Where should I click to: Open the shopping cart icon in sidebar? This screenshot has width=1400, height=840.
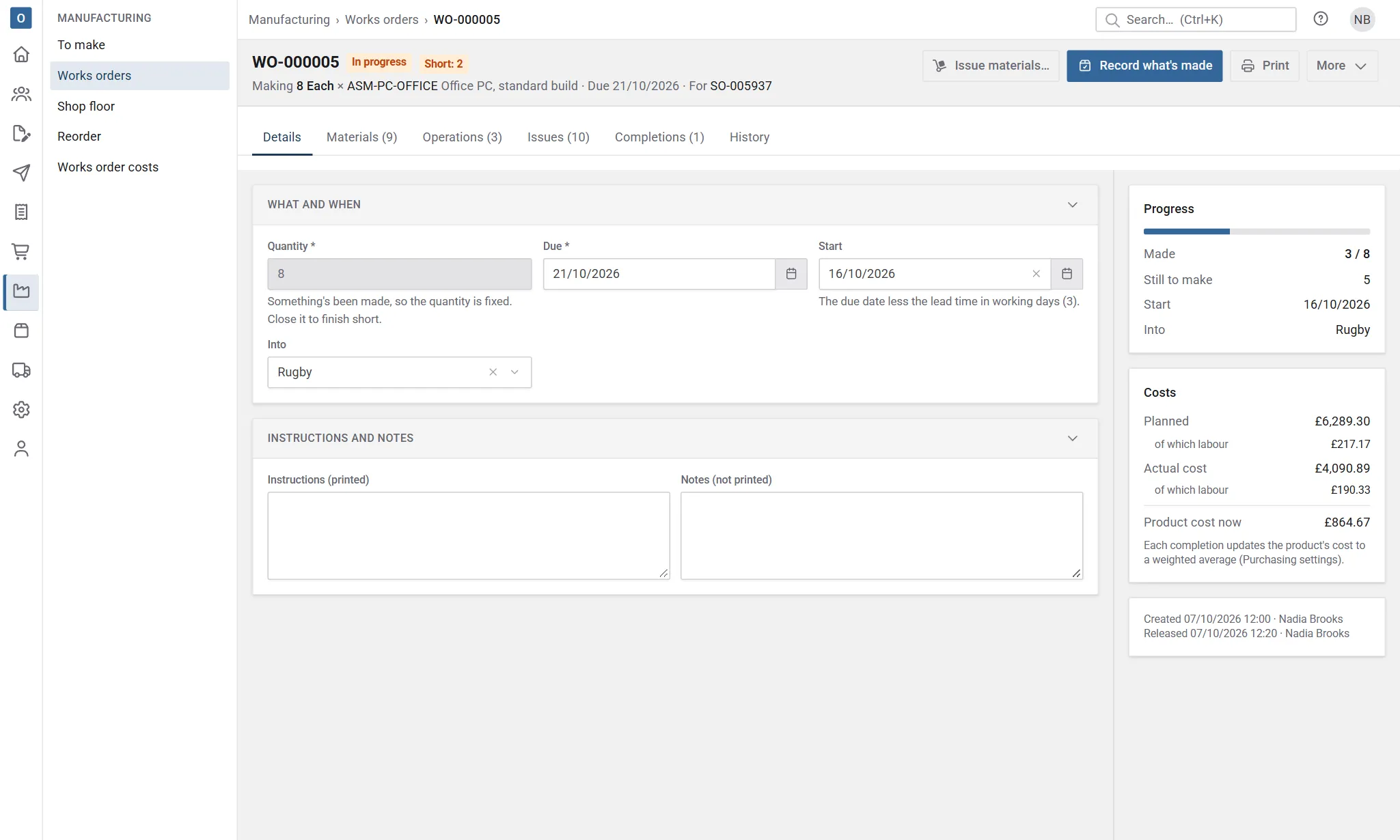click(21, 252)
